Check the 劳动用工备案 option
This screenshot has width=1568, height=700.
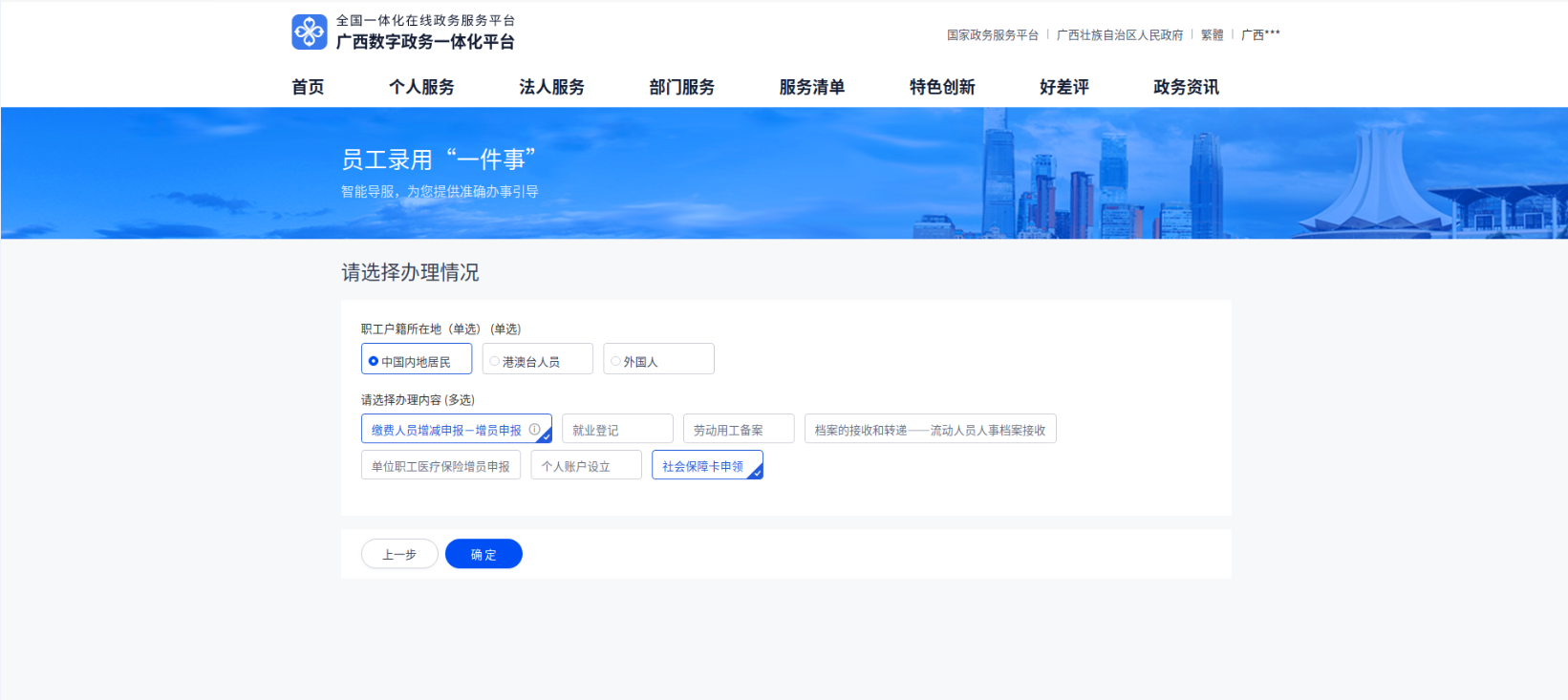click(x=738, y=430)
